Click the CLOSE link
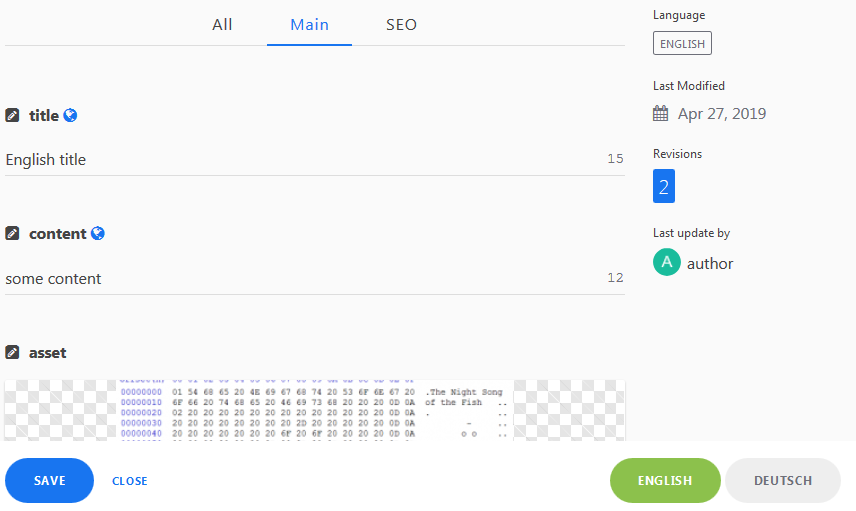 pos(129,481)
